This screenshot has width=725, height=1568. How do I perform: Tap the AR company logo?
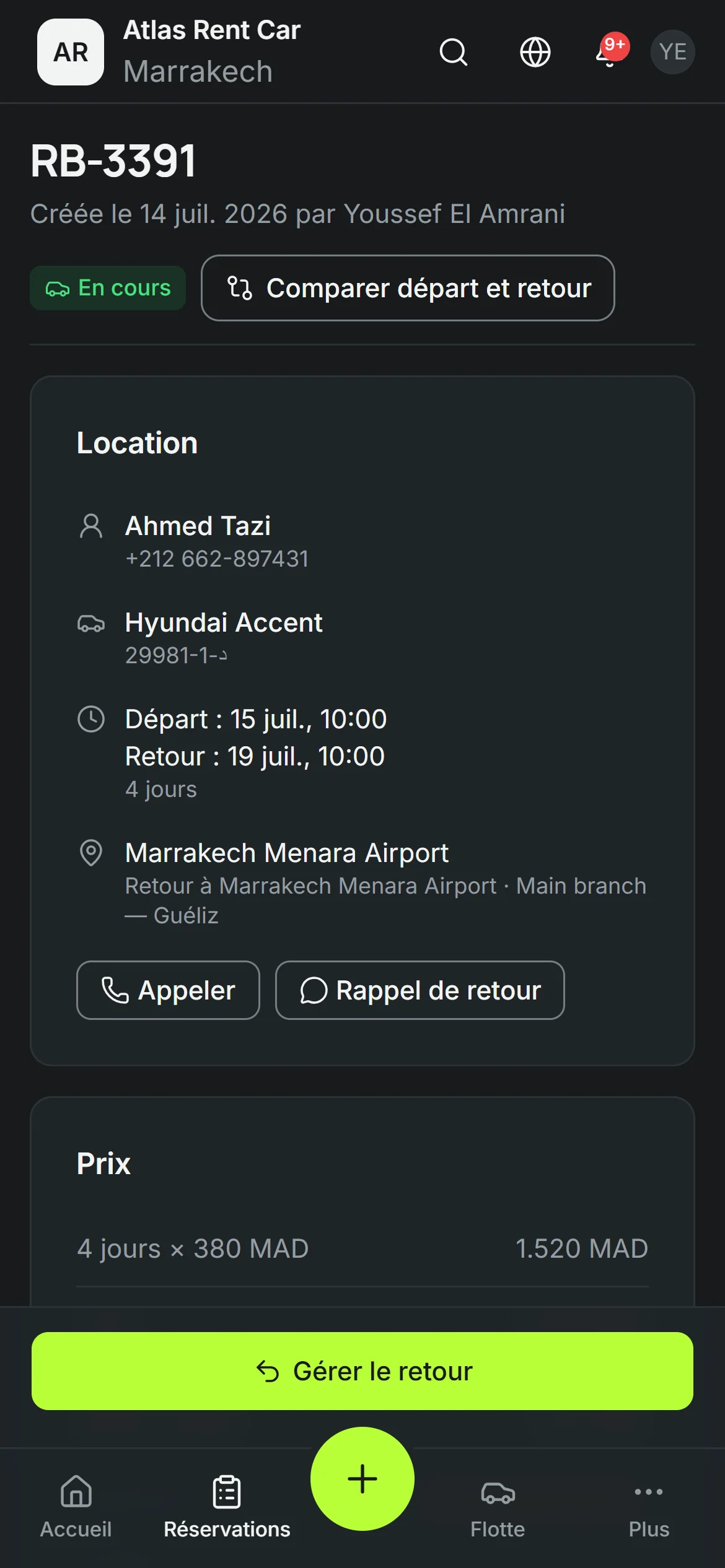tap(71, 52)
